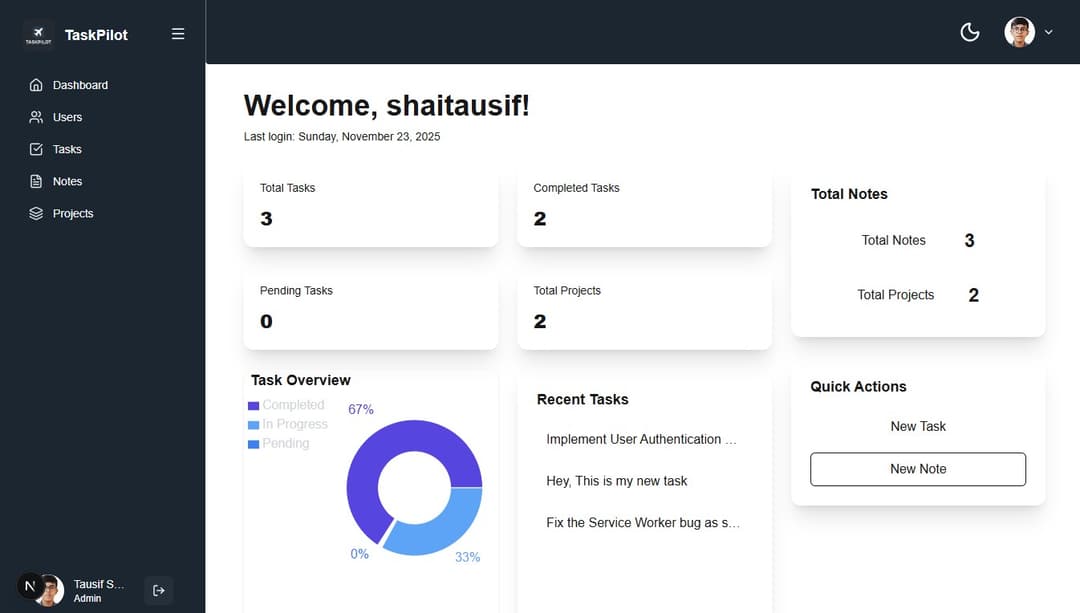This screenshot has width=1080, height=613.
Task: Open 'Fix the Service Worker bug' task
Action: tap(643, 523)
